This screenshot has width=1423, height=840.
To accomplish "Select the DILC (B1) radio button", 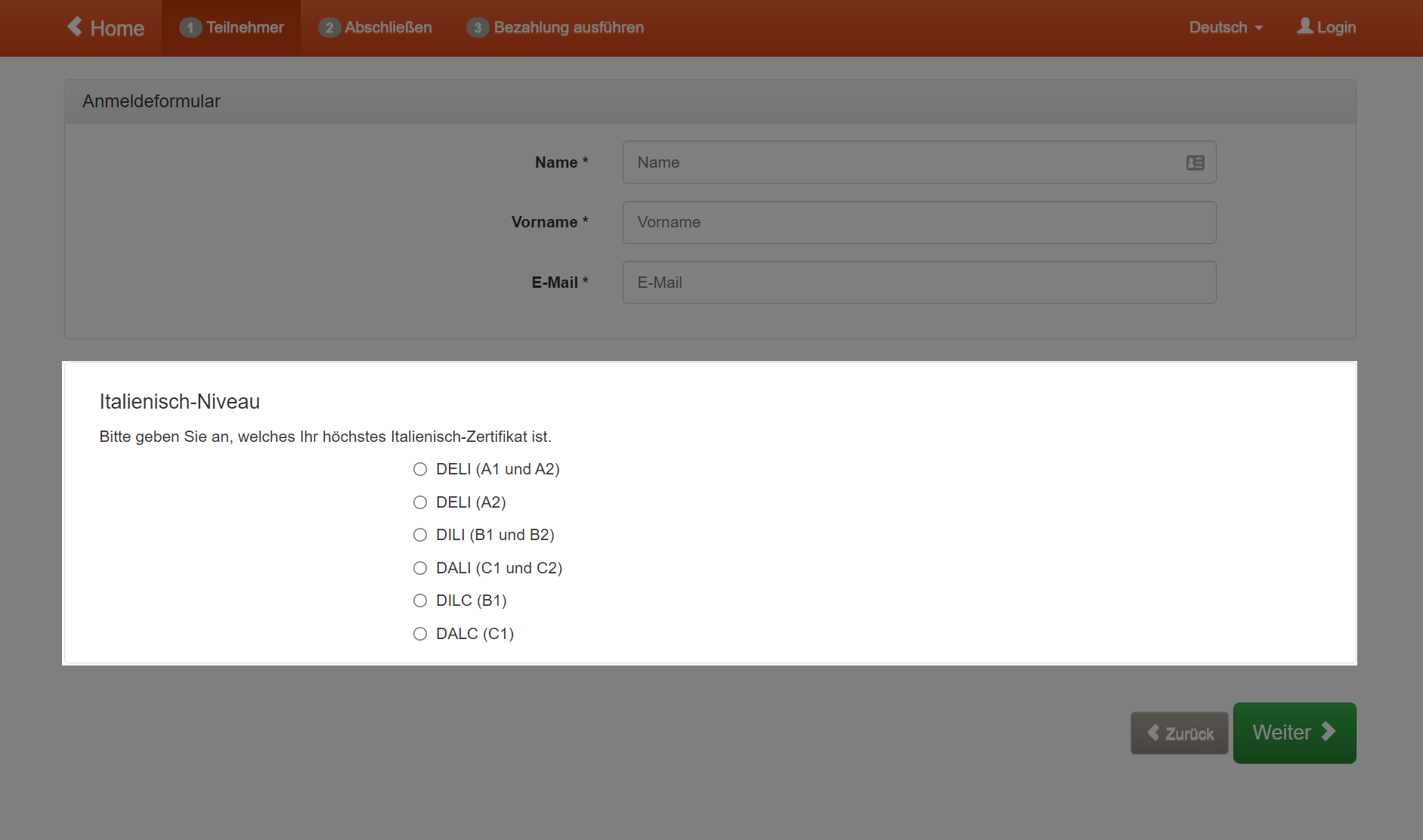I will pos(420,601).
